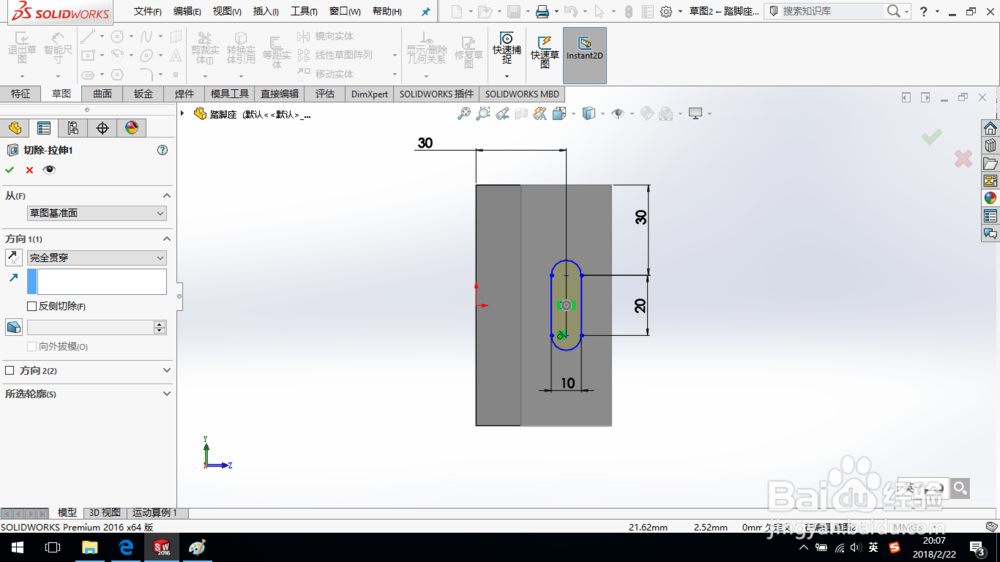The width and height of the screenshot is (1000, 562).
Task: Click the Exit Sketch (退出草图) icon
Action: [x=22, y=48]
